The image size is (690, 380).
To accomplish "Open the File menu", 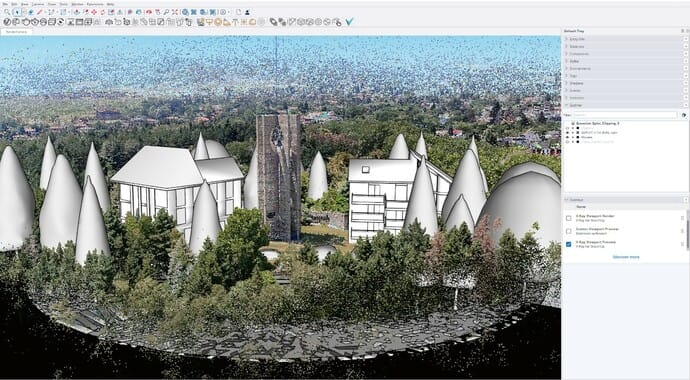I will click(x=5, y=4).
